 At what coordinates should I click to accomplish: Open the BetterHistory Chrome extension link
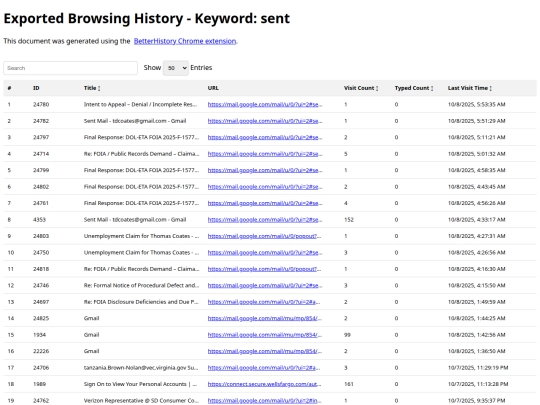[x=185, y=41]
